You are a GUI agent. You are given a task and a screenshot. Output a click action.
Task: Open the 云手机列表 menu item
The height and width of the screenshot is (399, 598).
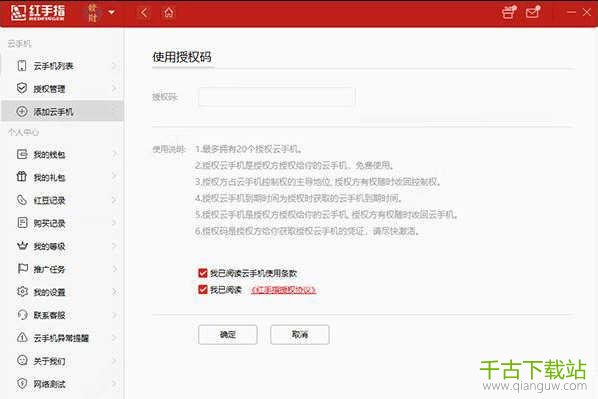pyautogui.click(x=63, y=66)
